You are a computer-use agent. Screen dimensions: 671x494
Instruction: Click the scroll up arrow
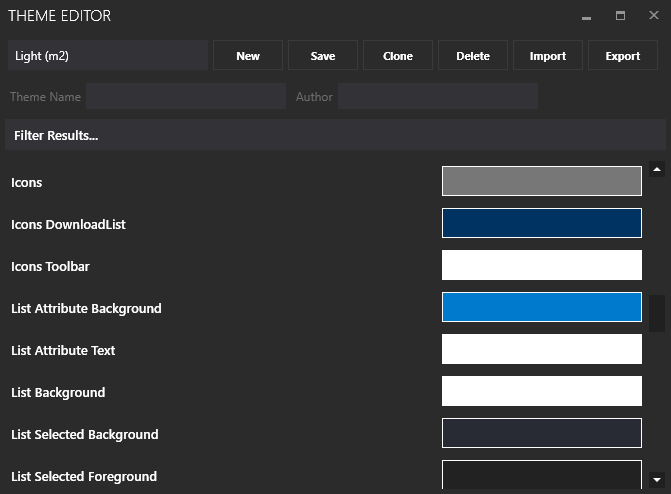(x=657, y=170)
